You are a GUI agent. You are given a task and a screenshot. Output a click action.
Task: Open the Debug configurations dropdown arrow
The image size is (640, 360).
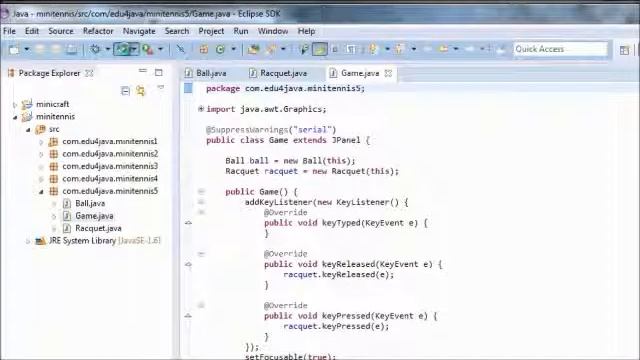click(x=108, y=49)
